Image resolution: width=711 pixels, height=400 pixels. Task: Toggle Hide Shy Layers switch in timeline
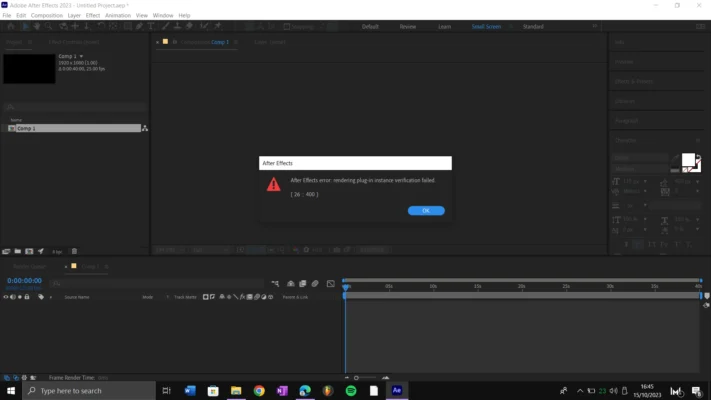pyautogui.click(x=291, y=284)
